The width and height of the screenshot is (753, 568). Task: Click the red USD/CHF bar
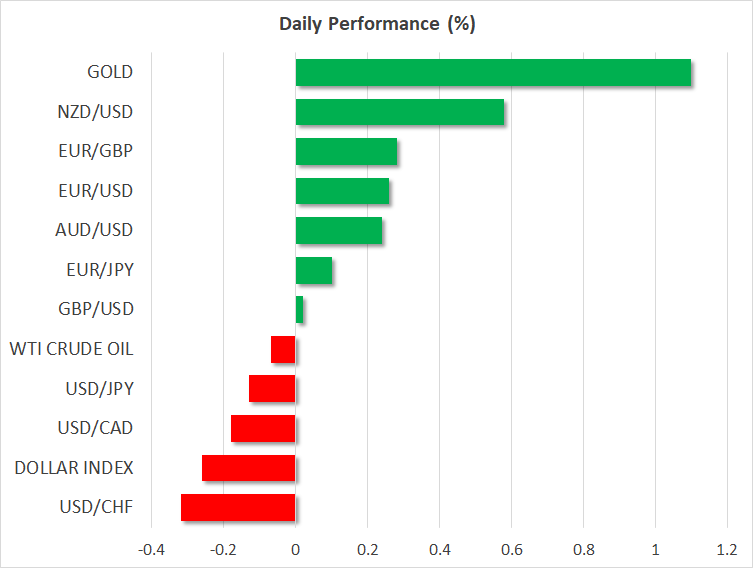tap(238, 507)
